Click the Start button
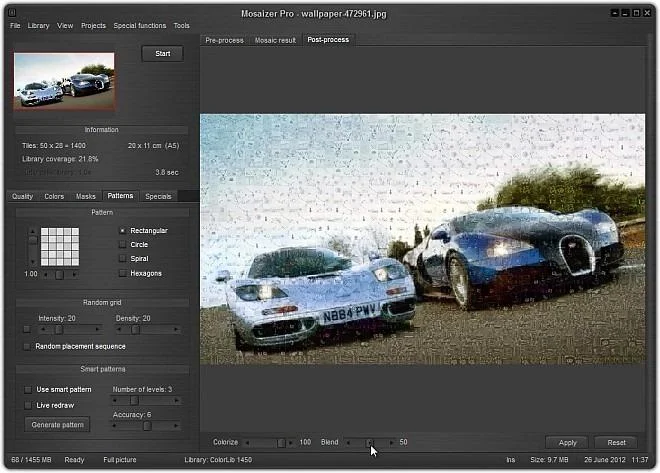Viewport: 660px width, 473px height. click(x=163, y=54)
